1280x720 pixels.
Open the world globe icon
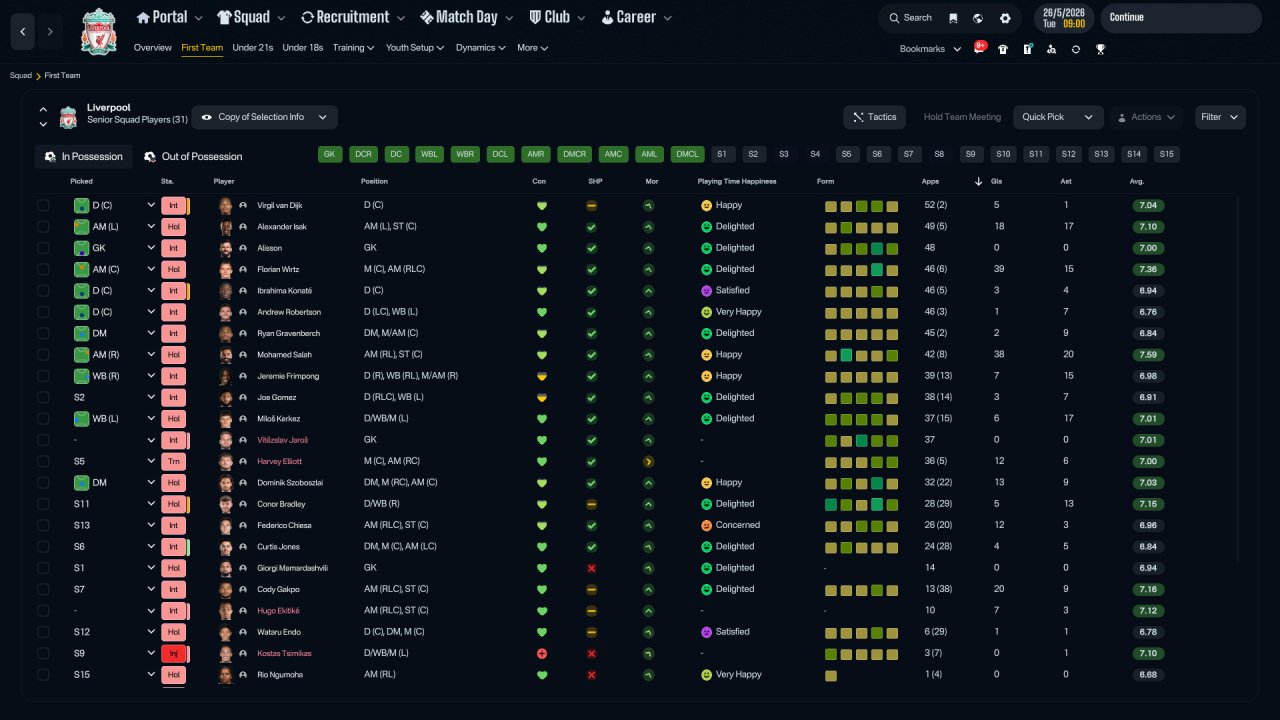[x=978, y=18]
